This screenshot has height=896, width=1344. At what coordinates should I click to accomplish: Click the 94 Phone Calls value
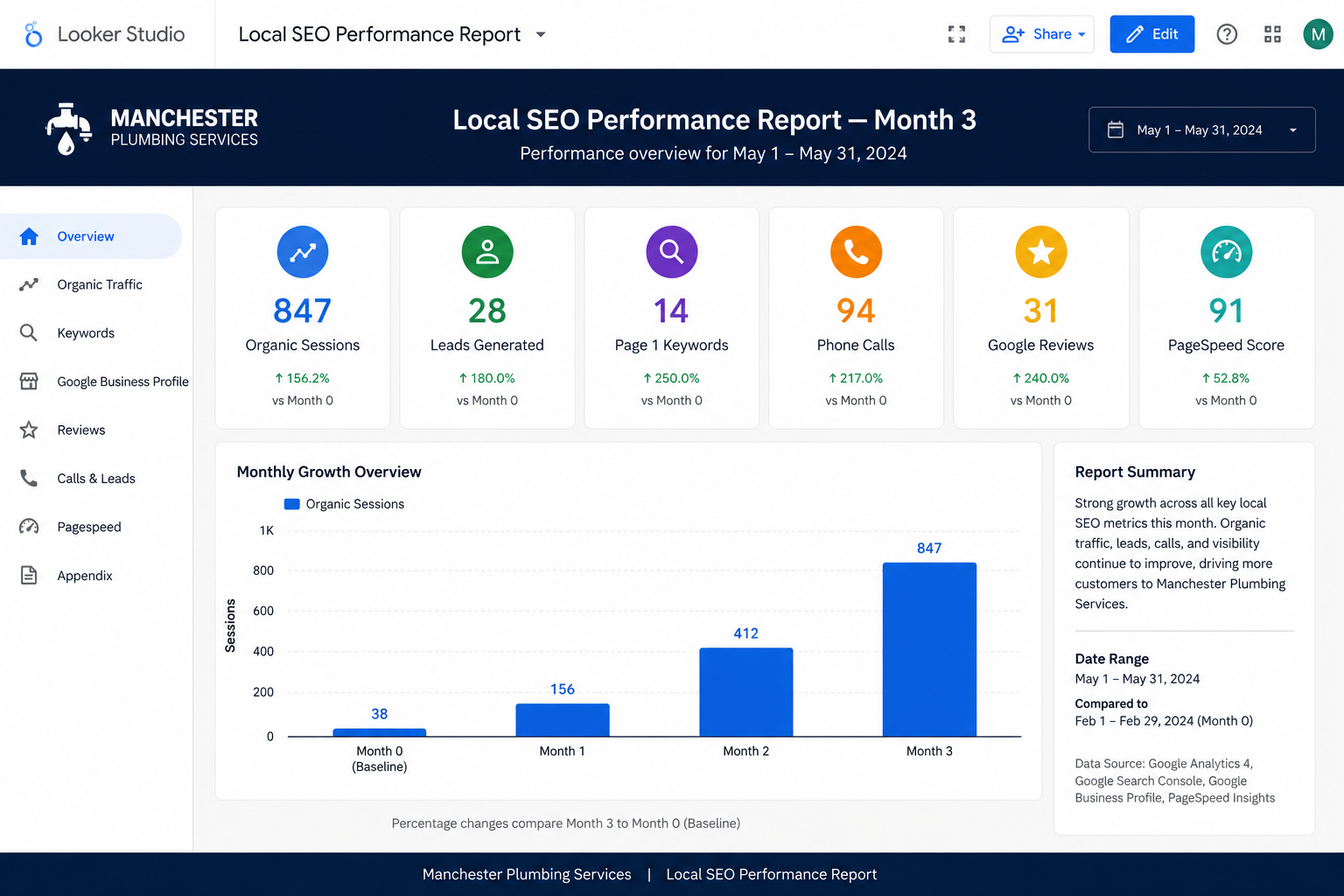pyautogui.click(x=856, y=311)
